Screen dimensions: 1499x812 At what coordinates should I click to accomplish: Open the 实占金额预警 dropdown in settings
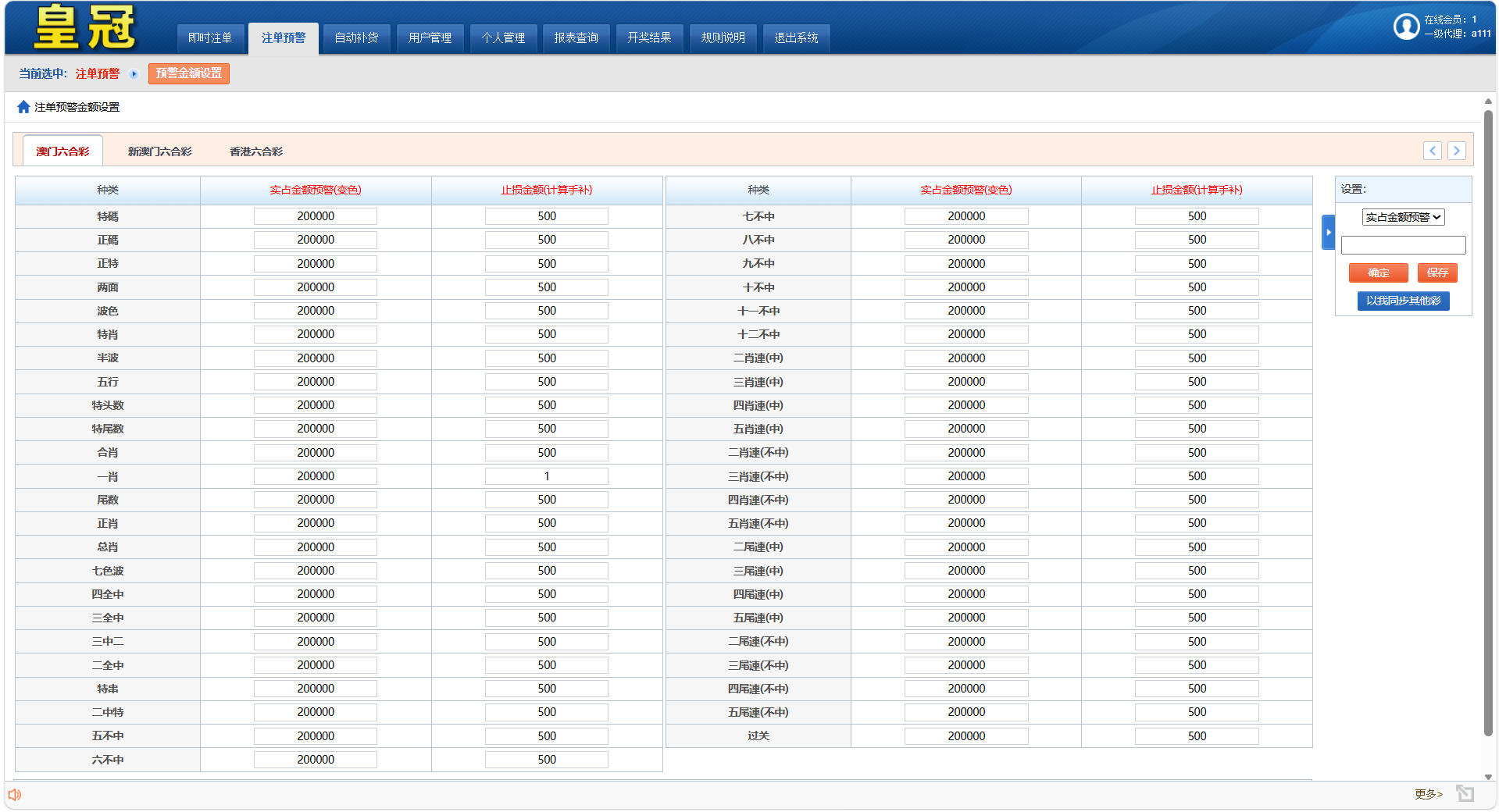[x=1403, y=217]
